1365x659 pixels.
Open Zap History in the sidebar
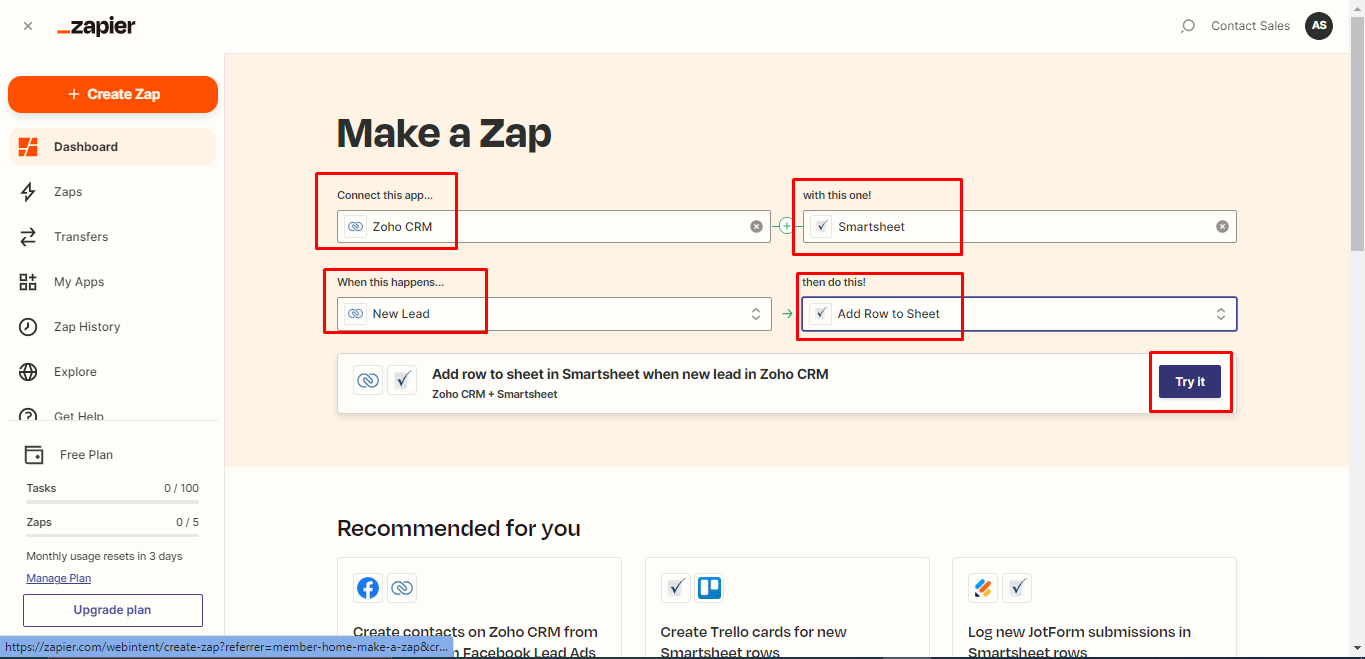click(112, 327)
